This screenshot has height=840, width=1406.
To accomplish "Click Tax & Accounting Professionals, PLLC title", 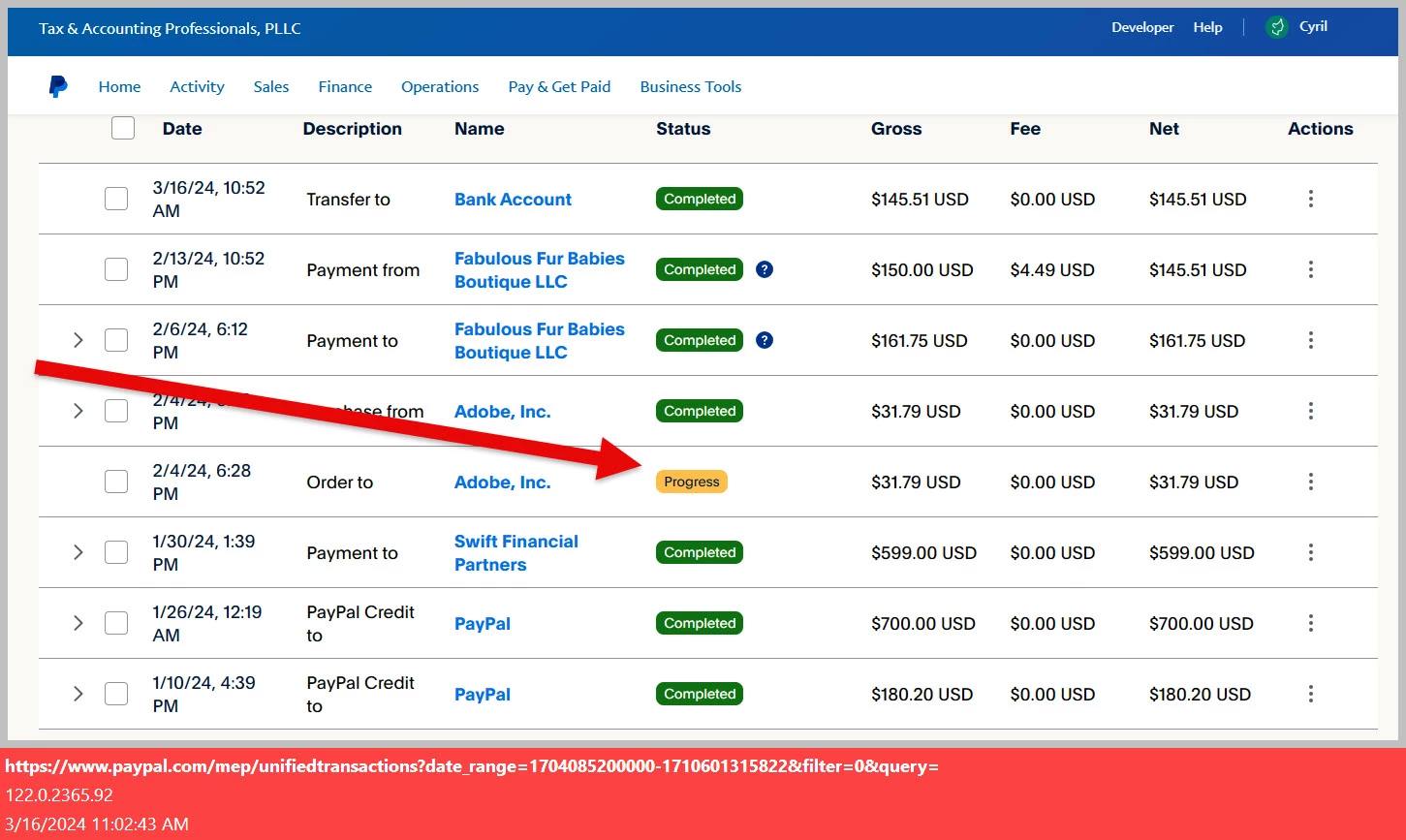I will click(x=170, y=28).
